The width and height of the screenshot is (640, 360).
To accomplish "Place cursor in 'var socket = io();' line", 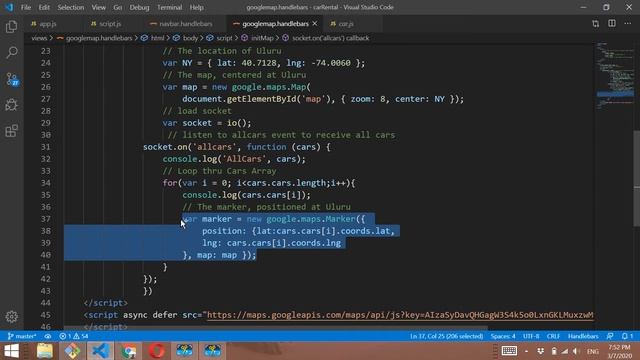I will click(x=207, y=123).
